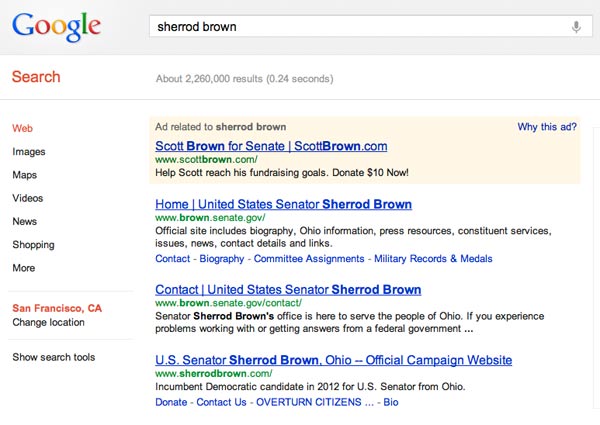Screen dimensions: 600x425
Task: Select the Images search category
Action: (29, 152)
